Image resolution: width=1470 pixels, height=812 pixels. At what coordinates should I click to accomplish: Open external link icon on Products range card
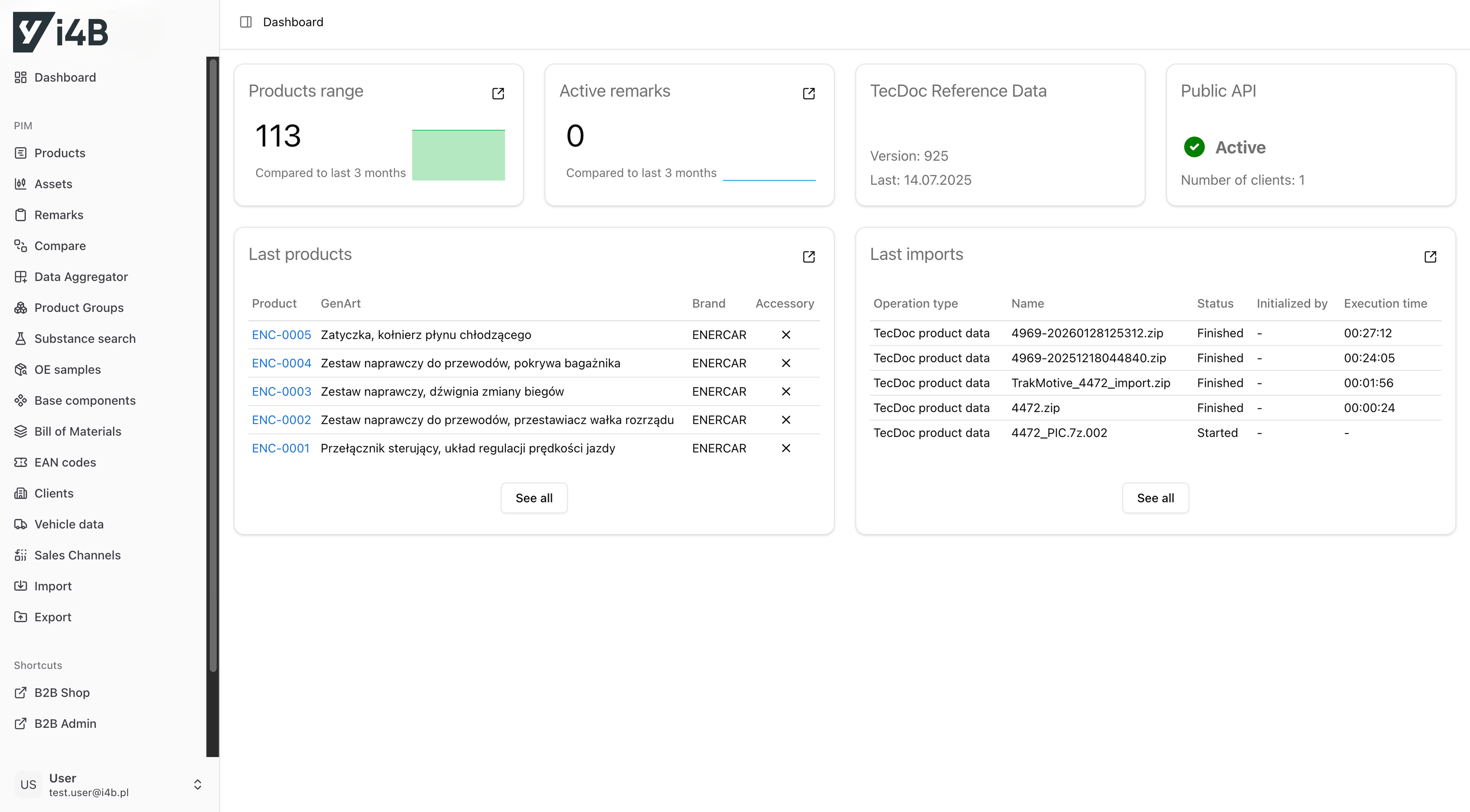498,94
